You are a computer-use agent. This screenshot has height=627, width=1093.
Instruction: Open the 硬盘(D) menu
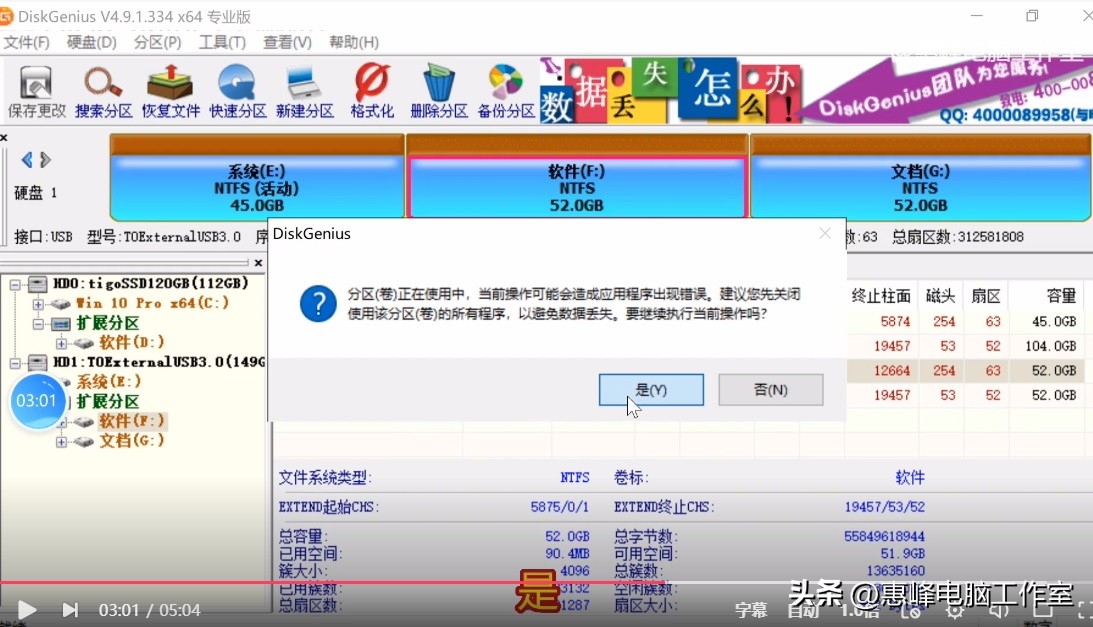tap(90, 42)
